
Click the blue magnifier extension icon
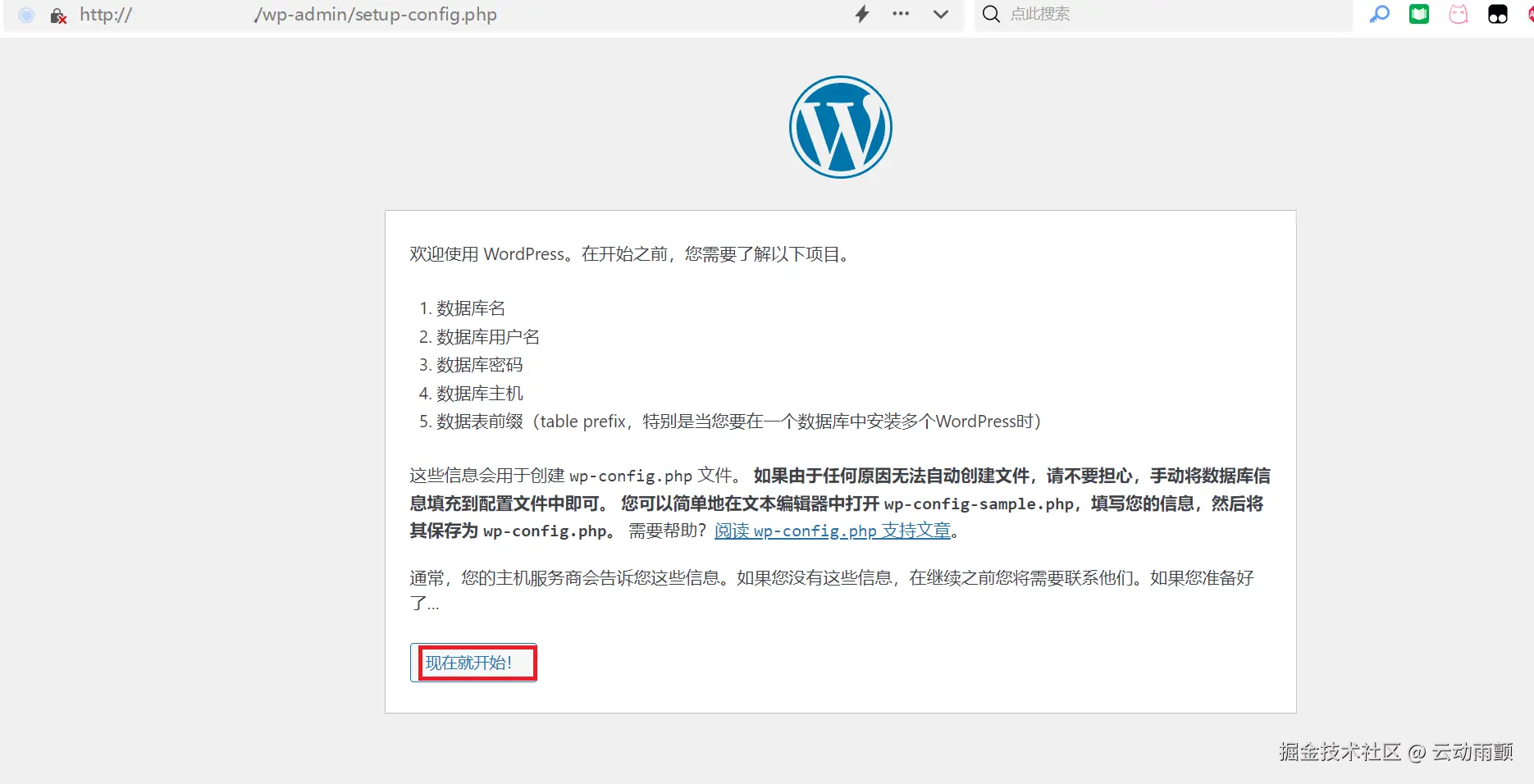[1380, 14]
